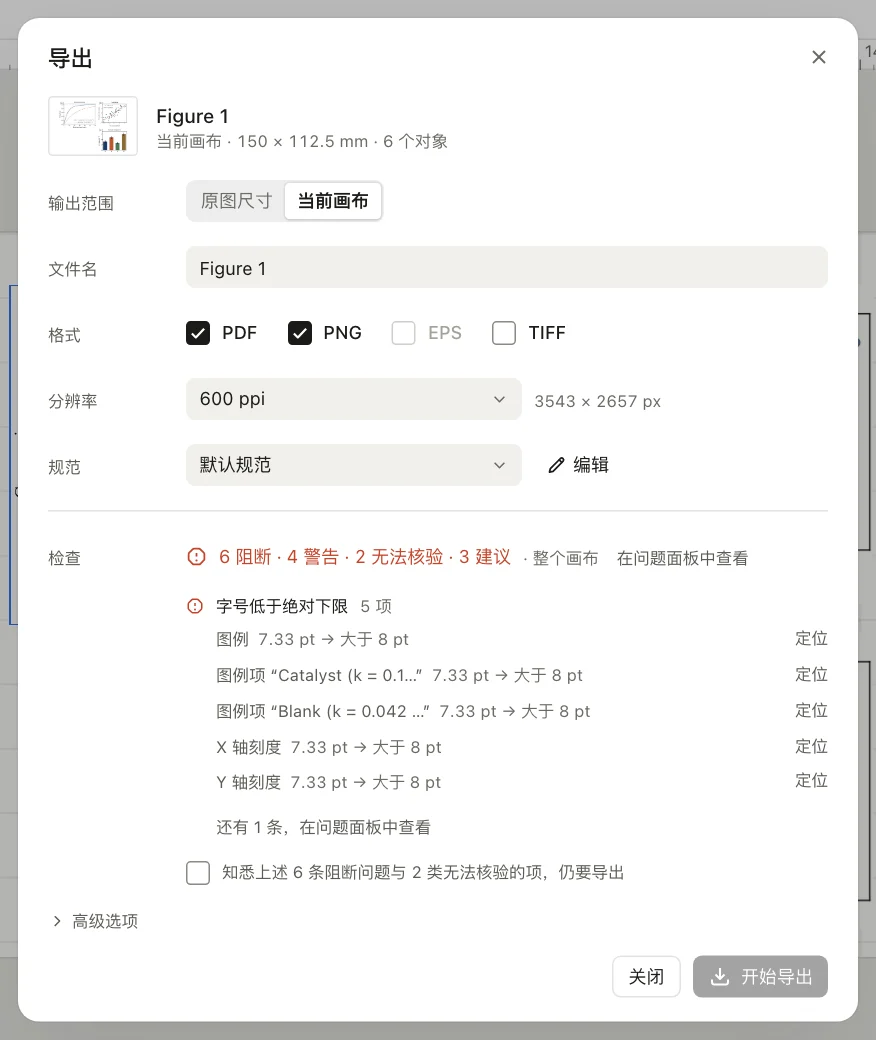Click 定位 for the X 轴刻度 row
Screen dimensions: 876x1040
[811, 746]
